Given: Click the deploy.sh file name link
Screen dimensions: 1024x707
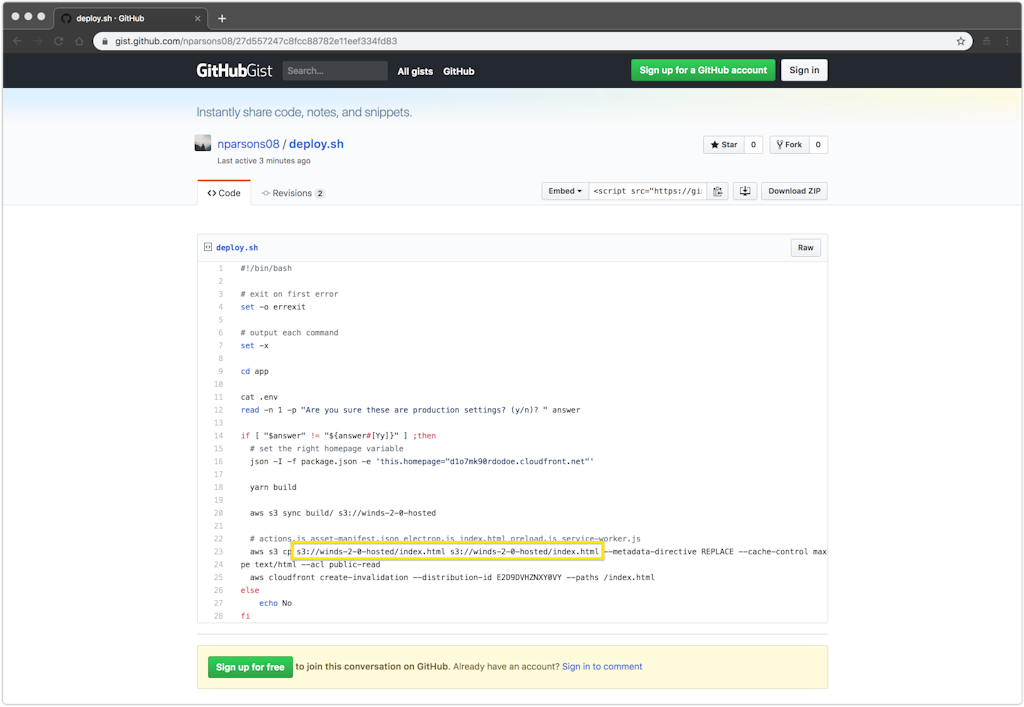Looking at the screenshot, I should coord(237,247).
